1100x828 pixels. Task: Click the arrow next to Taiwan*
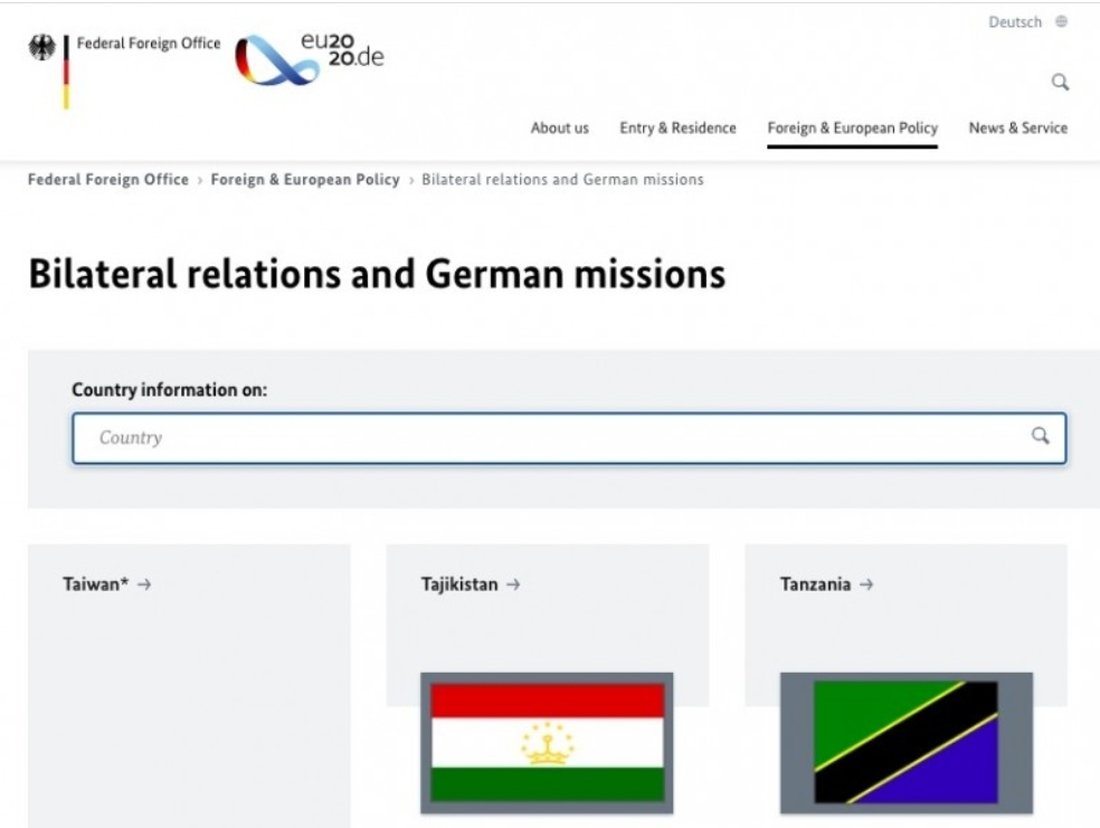144,584
